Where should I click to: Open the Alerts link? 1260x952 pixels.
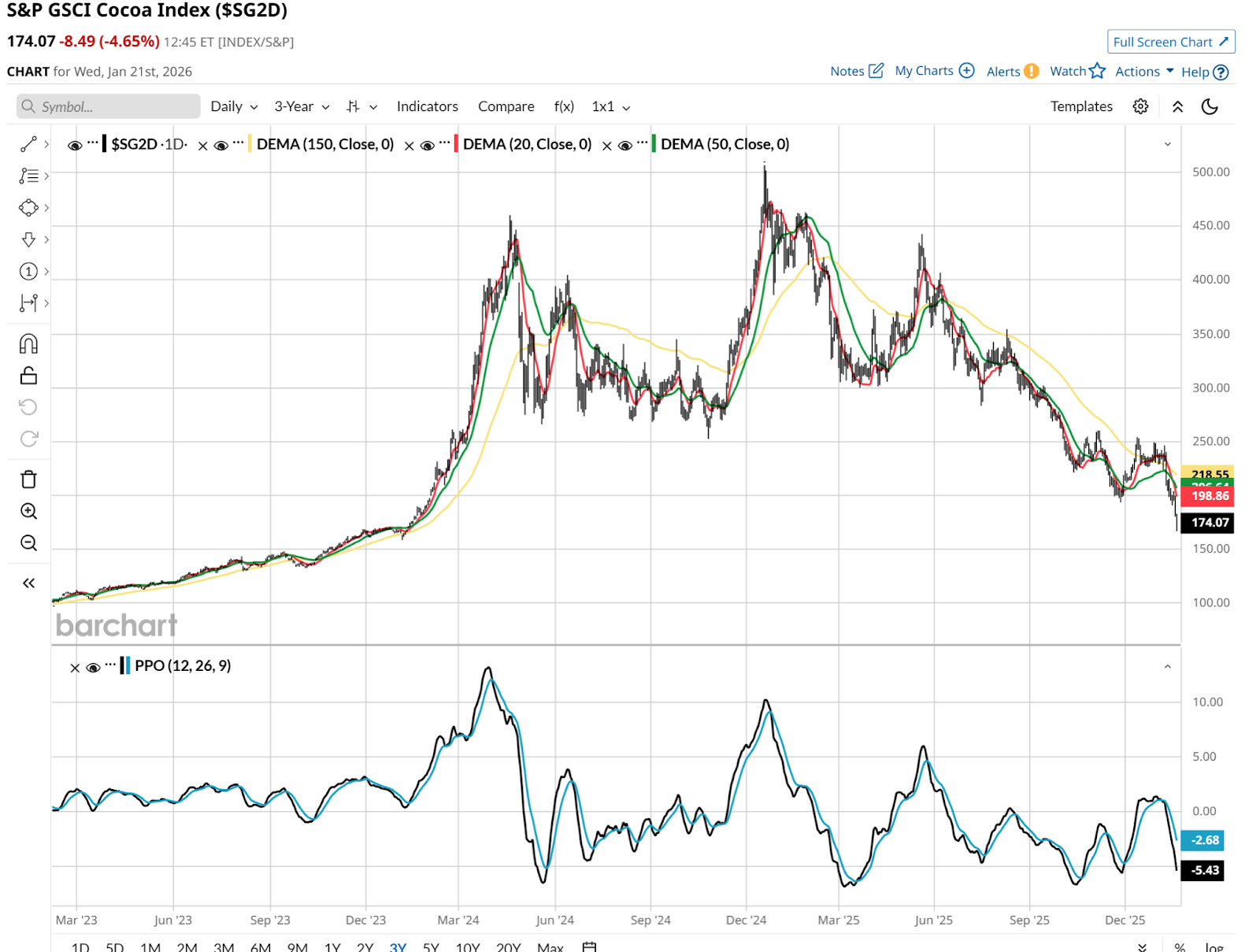[x=1013, y=72]
